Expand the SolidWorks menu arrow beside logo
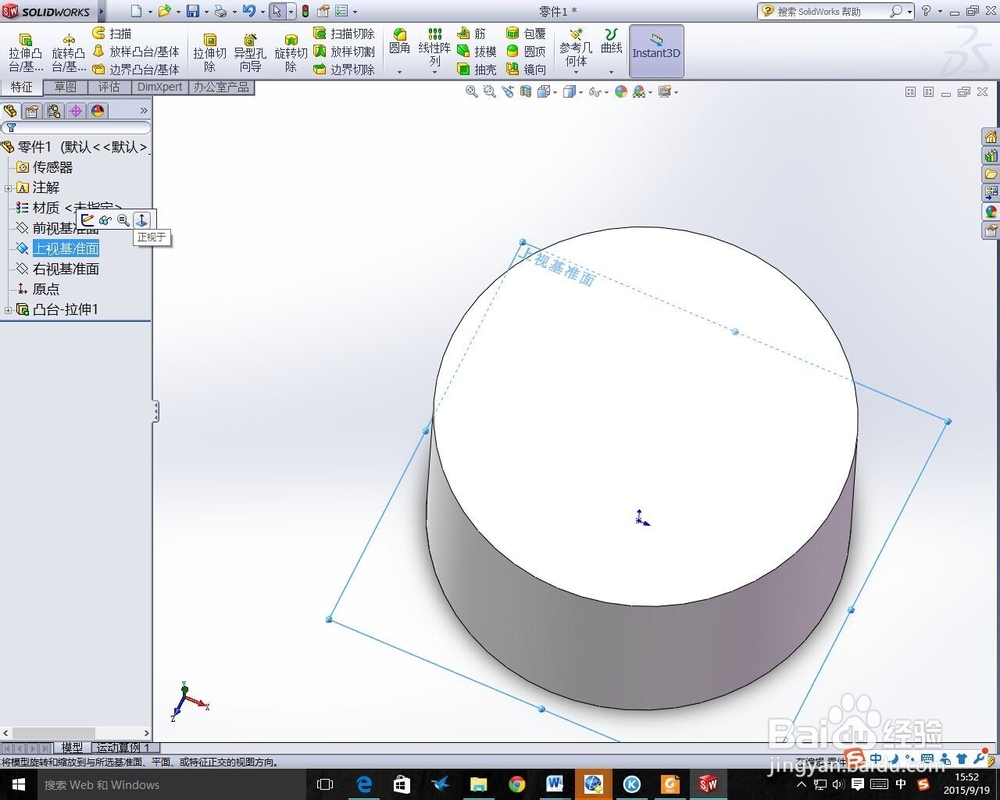Image resolution: width=1000 pixels, height=800 pixels. 101,11
